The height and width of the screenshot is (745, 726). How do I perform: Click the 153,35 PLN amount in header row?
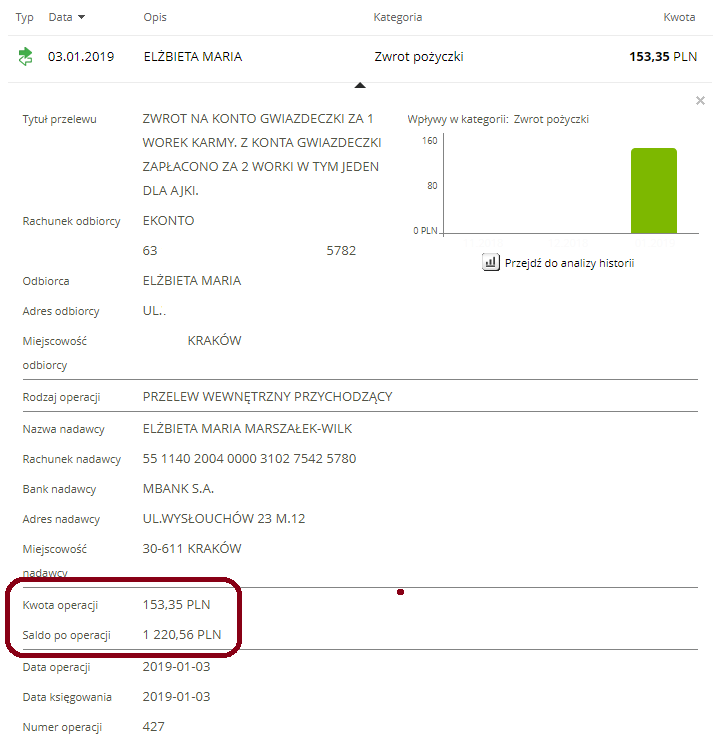tap(663, 57)
